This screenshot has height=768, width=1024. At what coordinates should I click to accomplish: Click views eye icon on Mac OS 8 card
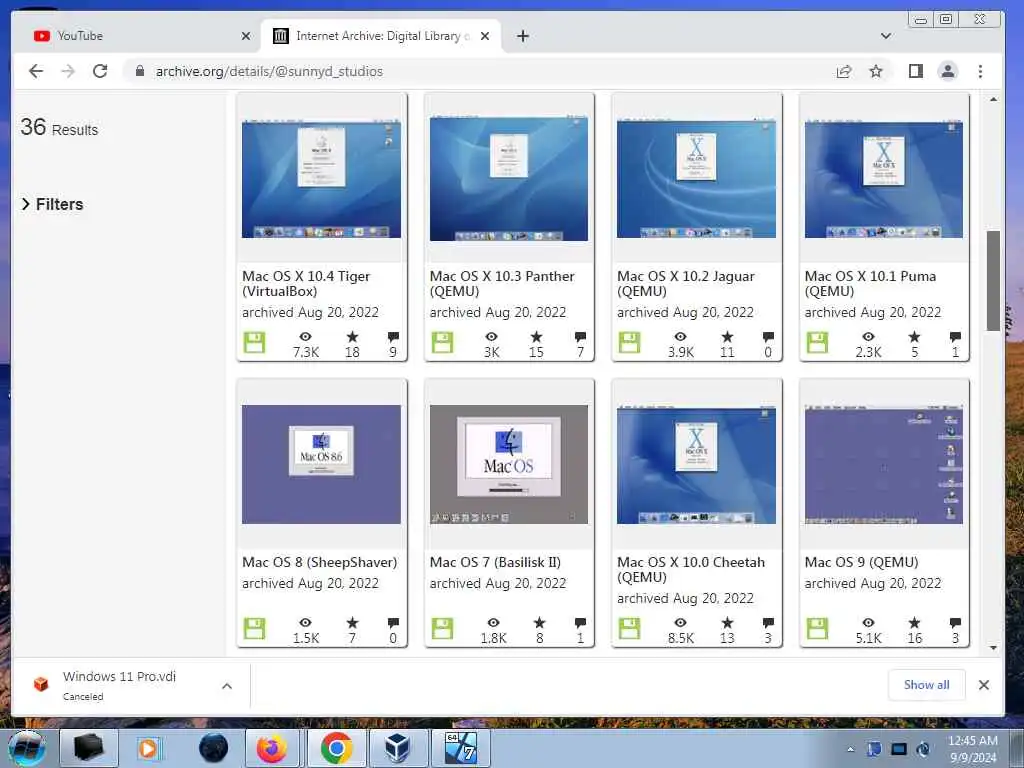(x=305, y=623)
